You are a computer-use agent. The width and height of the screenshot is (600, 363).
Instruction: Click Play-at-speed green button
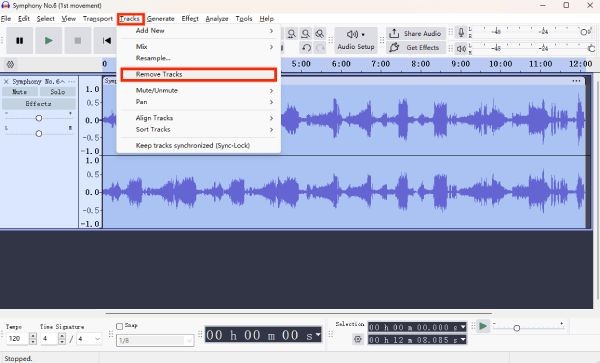point(483,326)
